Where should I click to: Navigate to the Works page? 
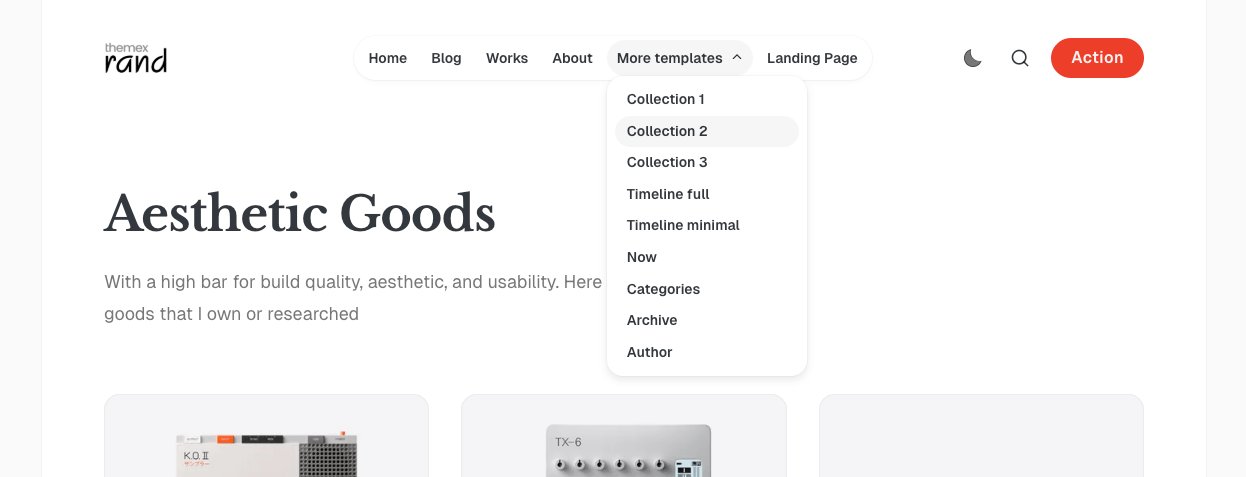tap(506, 58)
